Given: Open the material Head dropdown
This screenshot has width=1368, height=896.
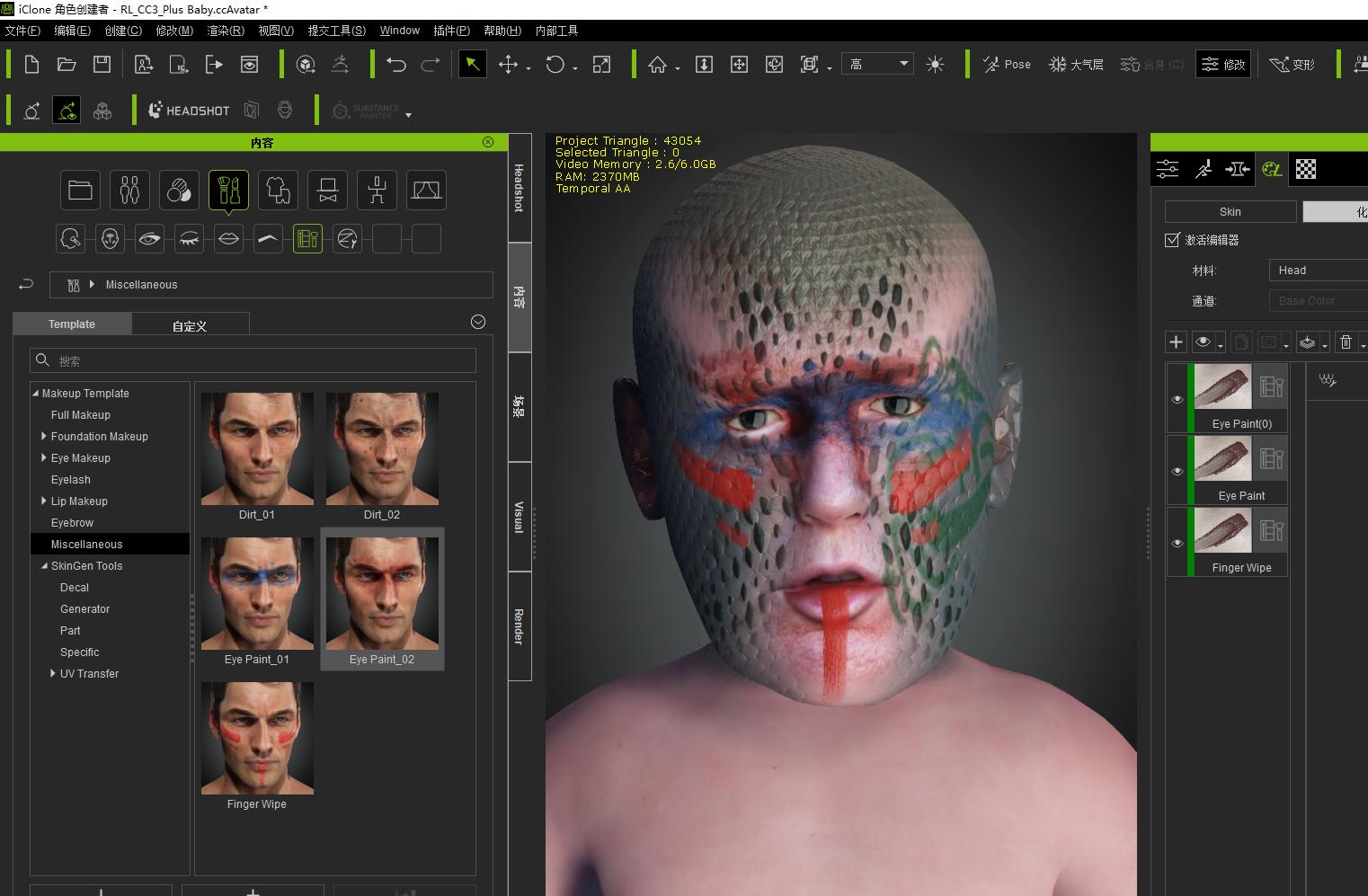Looking at the screenshot, I should 1318,271.
